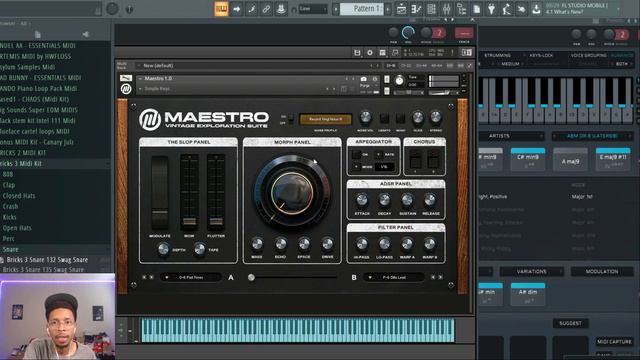Toggle the Legato button

pos(384,119)
